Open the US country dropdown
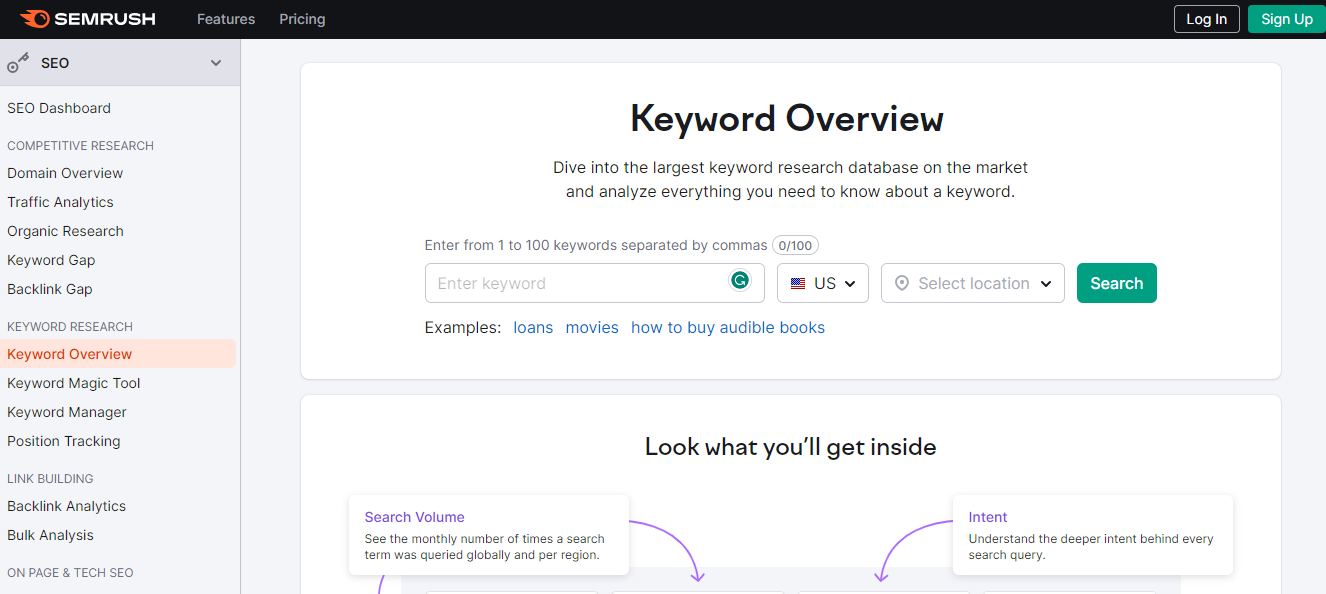 point(822,283)
